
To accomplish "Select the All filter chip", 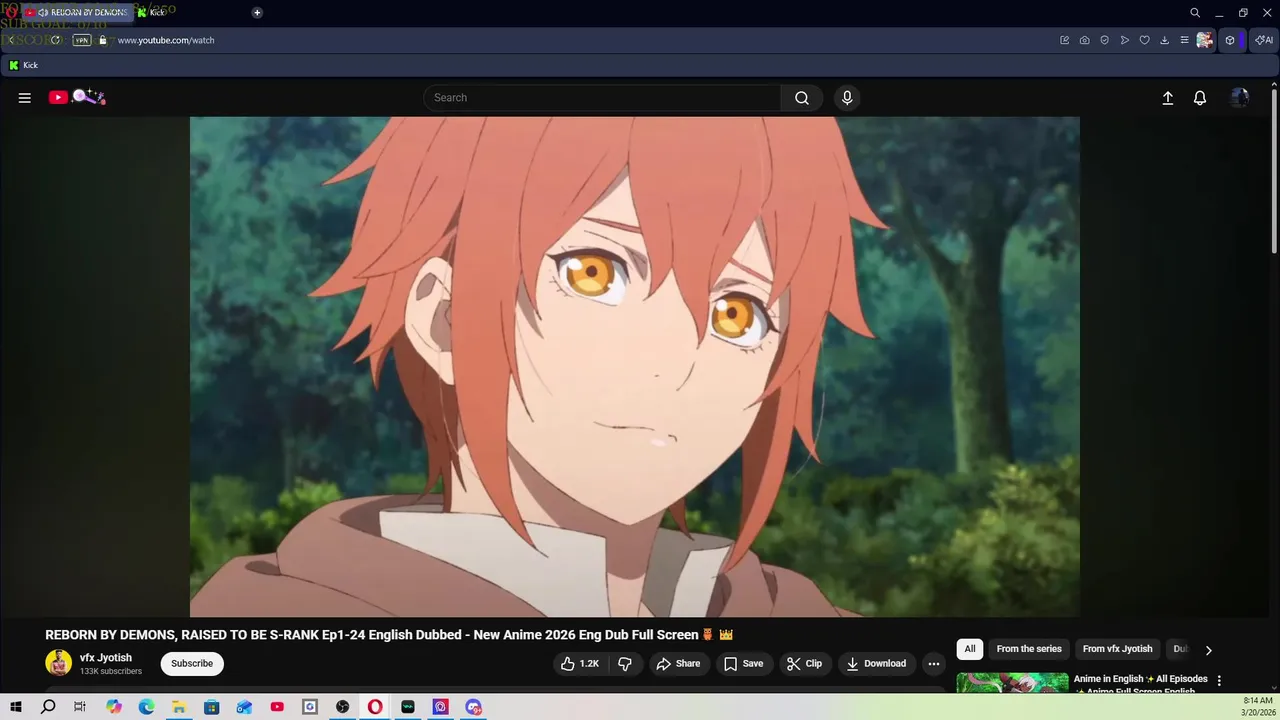I will click(970, 649).
